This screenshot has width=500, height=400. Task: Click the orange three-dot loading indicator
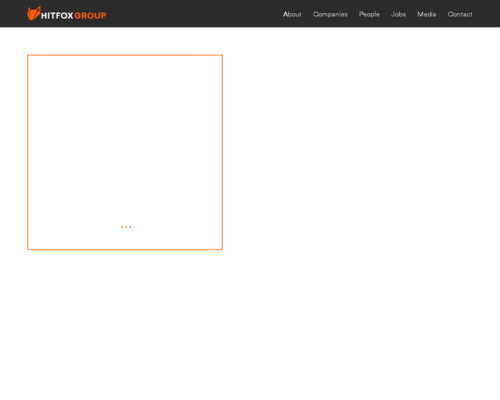[126, 227]
